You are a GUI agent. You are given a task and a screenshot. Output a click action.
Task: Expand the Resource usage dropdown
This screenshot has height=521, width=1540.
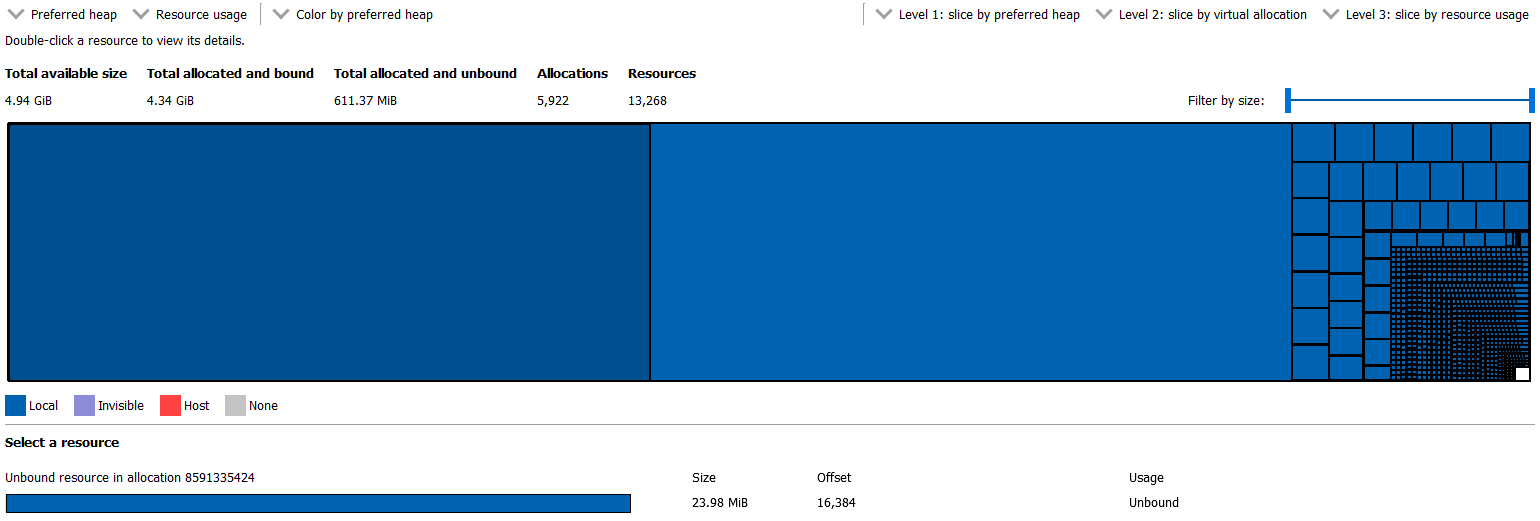(190, 15)
